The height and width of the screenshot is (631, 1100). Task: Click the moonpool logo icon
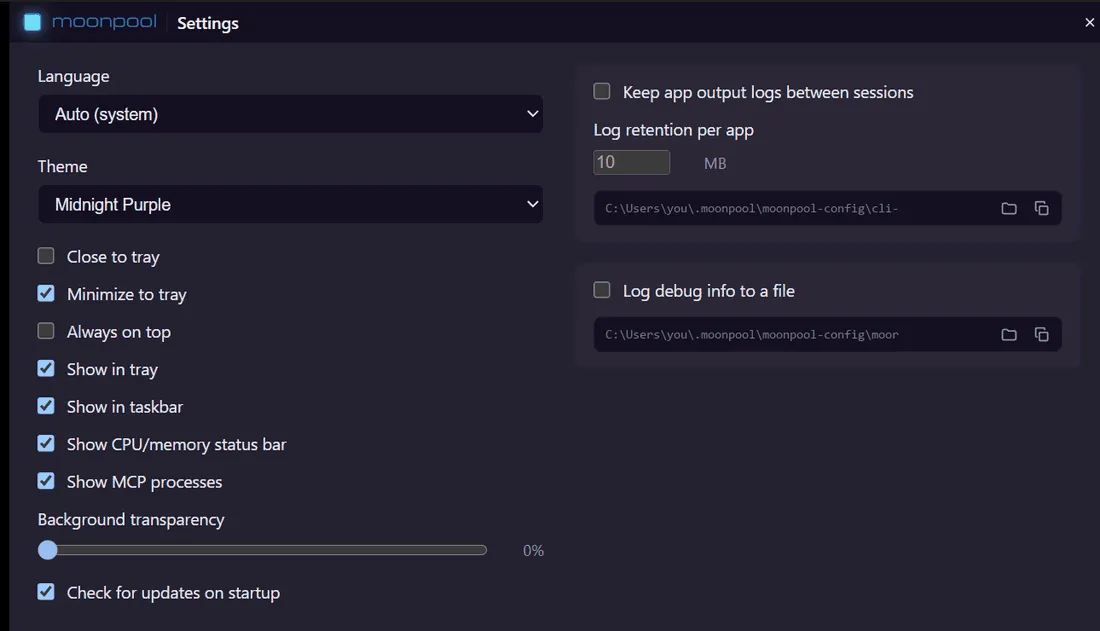click(32, 22)
